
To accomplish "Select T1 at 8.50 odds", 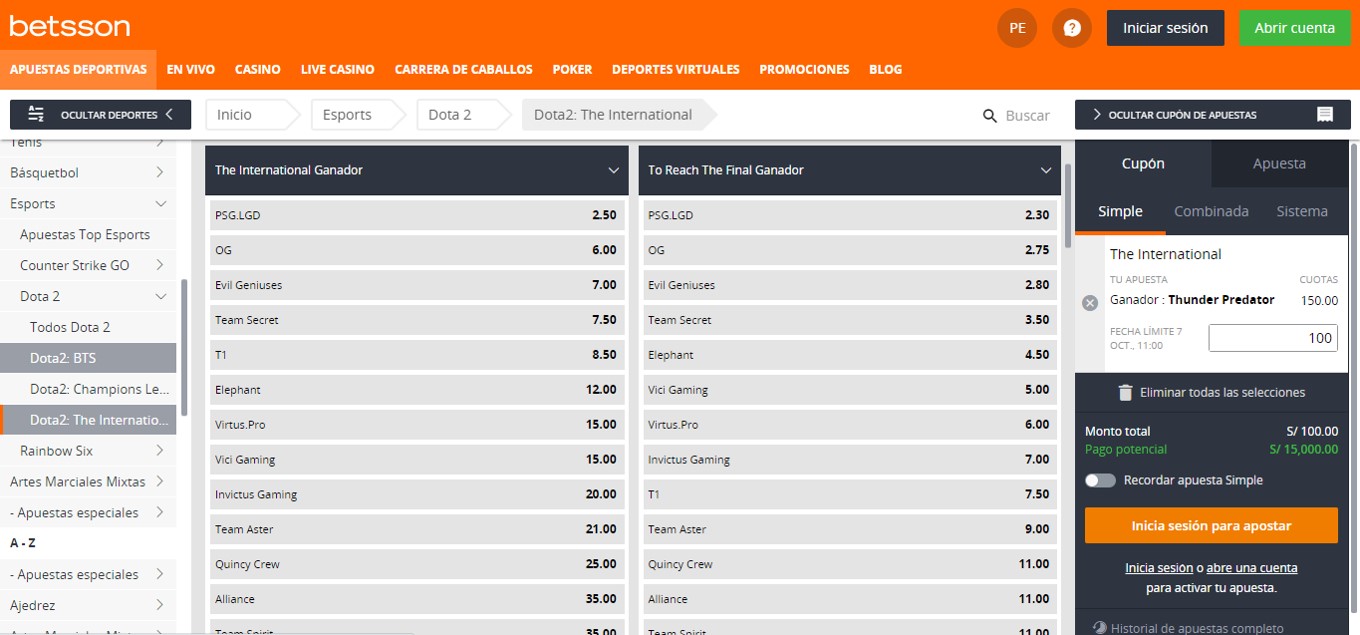I will (417, 355).
